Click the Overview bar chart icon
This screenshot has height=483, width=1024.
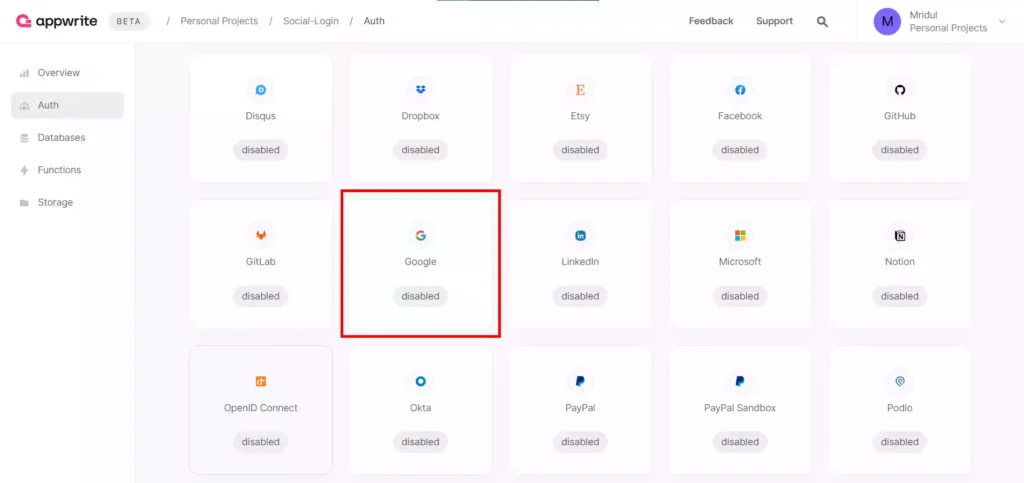pos(24,73)
